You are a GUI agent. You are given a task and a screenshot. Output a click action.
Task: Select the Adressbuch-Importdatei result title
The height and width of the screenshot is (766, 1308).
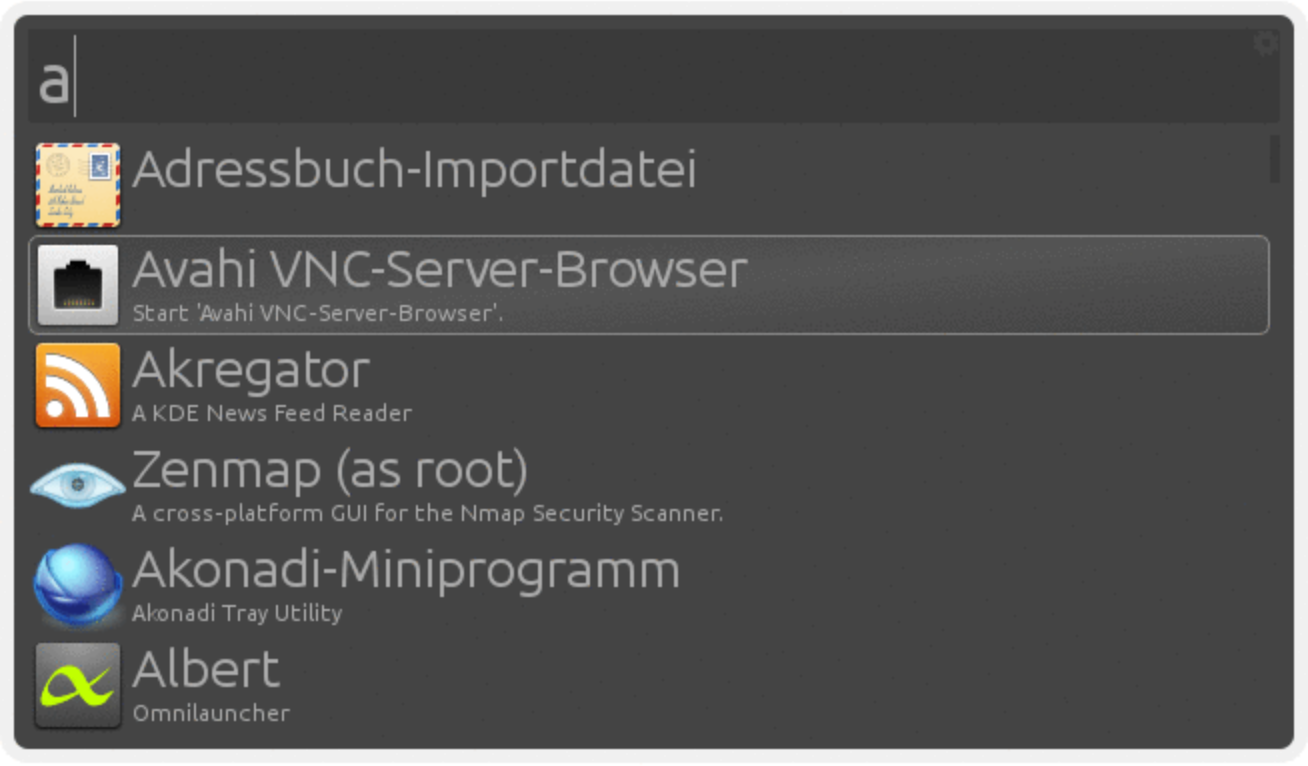tap(414, 171)
